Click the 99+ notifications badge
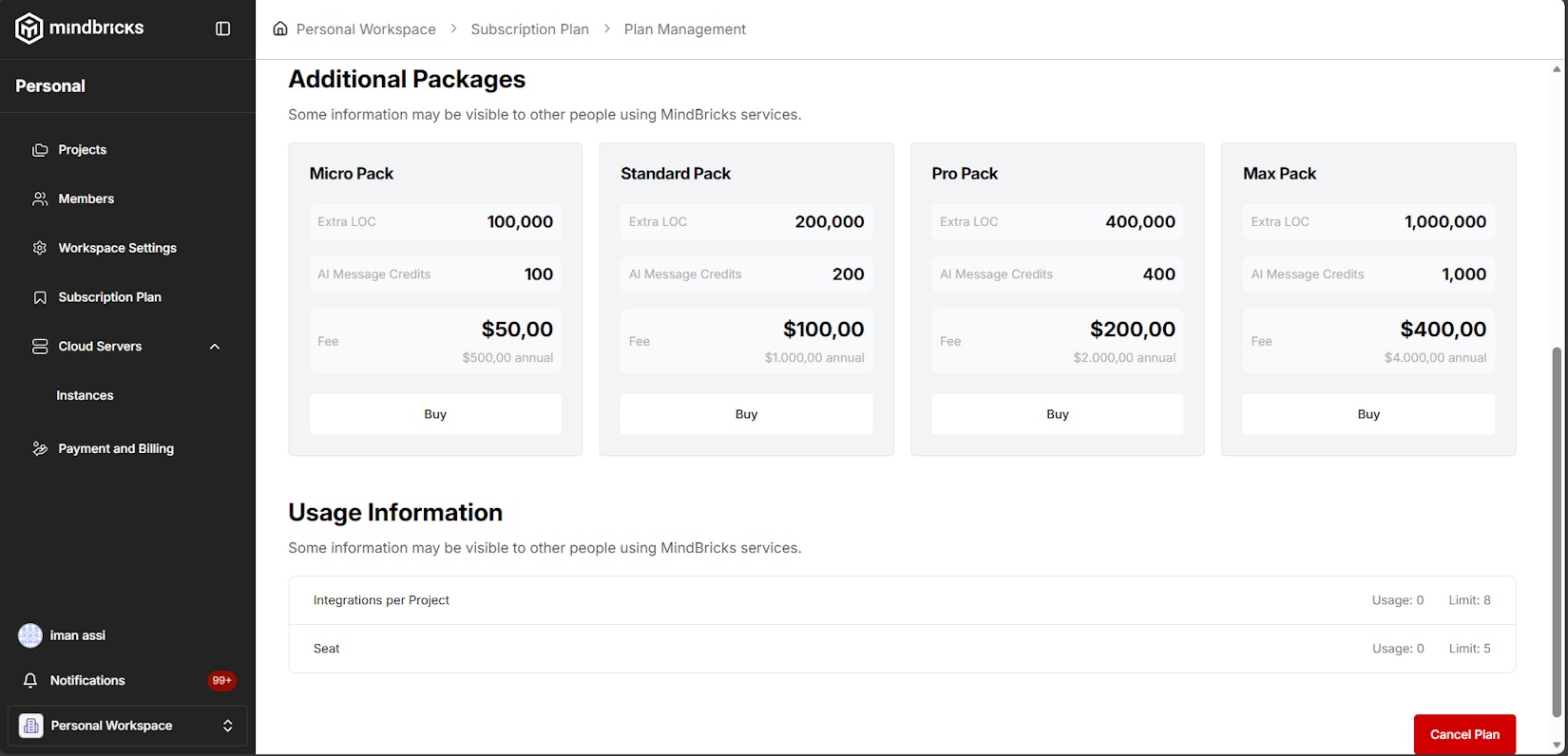Viewport: 1568px width, 756px height. click(x=221, y=681)
